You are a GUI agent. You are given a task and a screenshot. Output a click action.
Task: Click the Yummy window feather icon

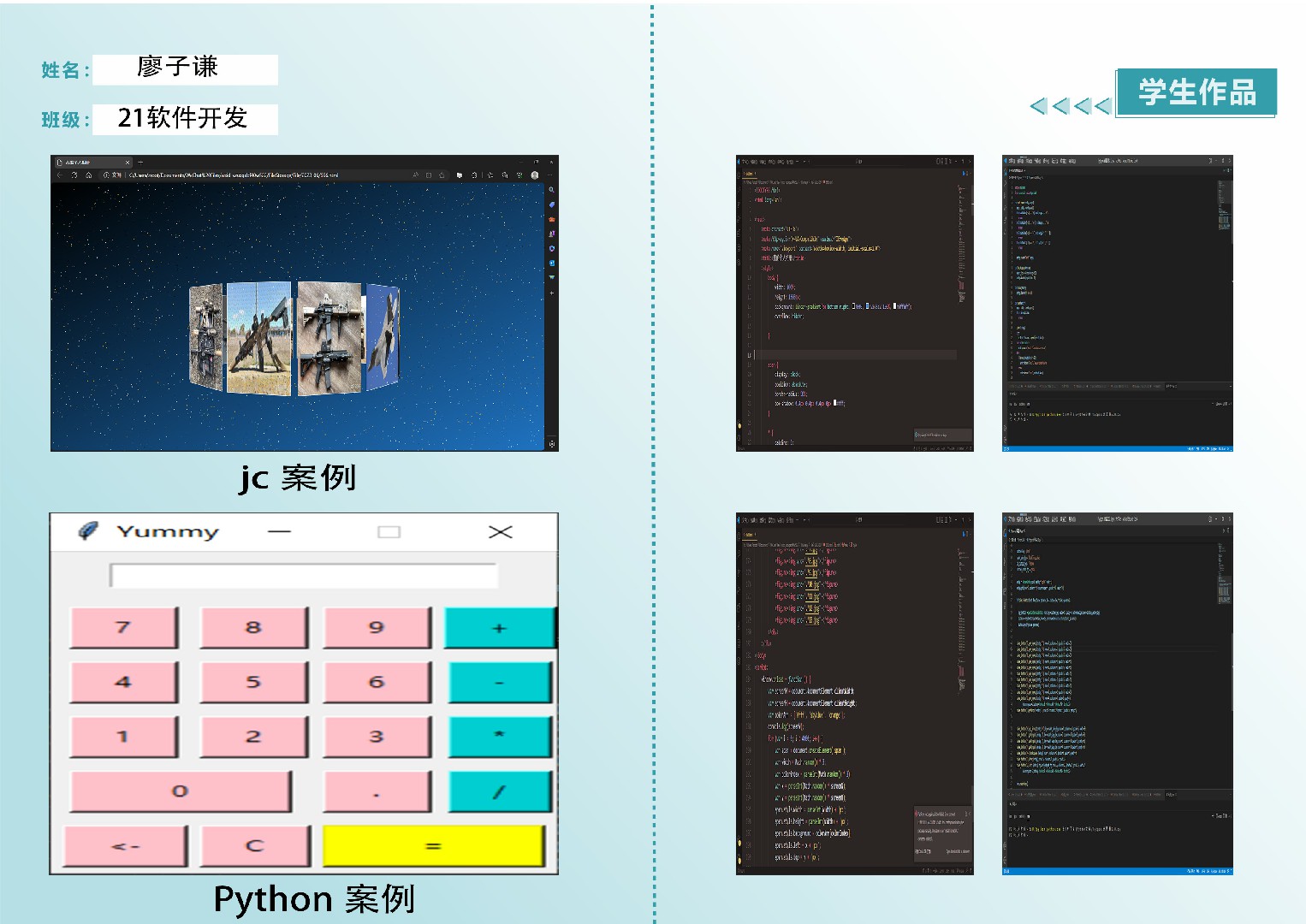[x=87, y=531]
